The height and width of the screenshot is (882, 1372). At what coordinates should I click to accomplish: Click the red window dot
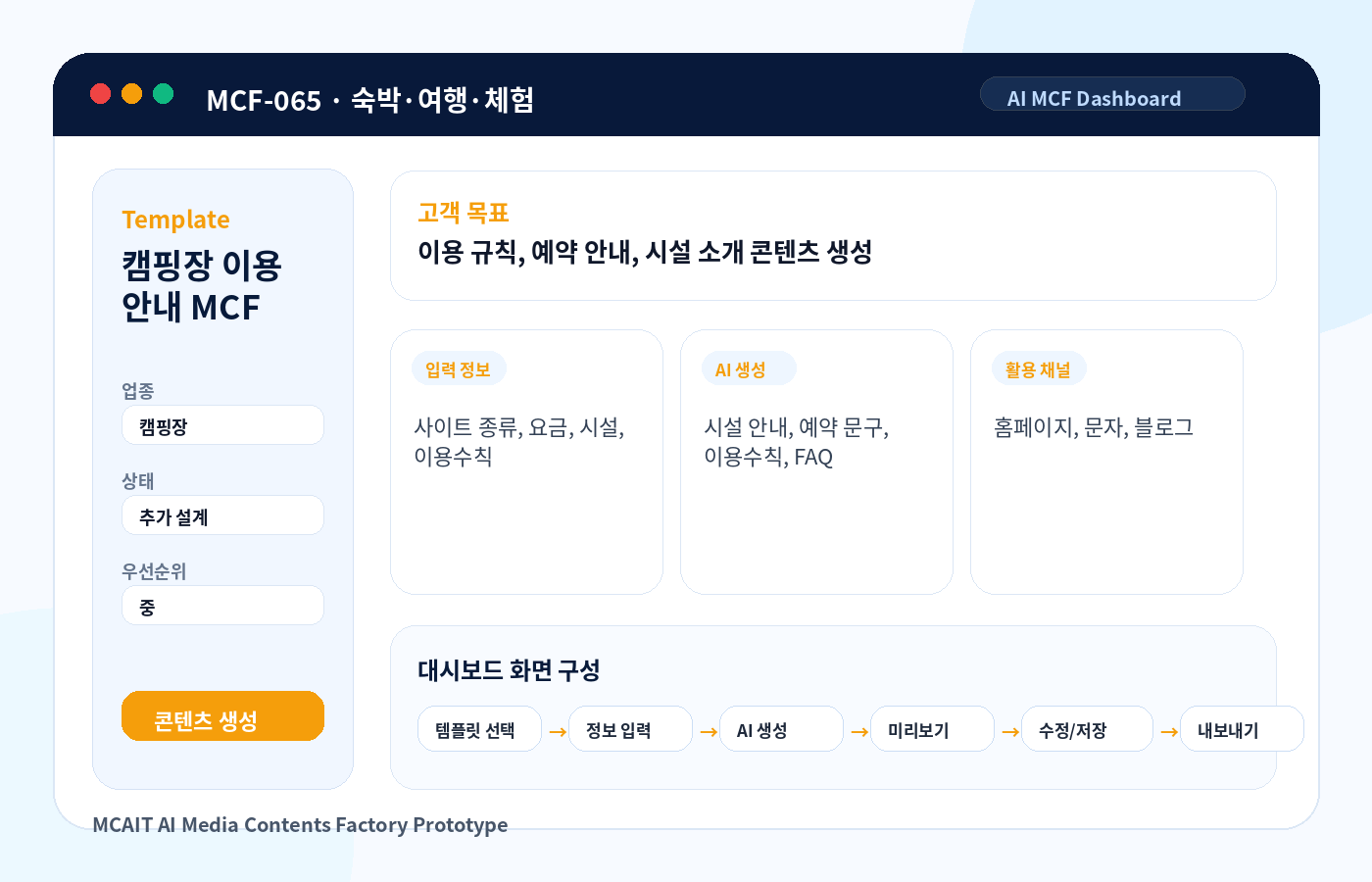pyautogui.click(x=100, y=93)
